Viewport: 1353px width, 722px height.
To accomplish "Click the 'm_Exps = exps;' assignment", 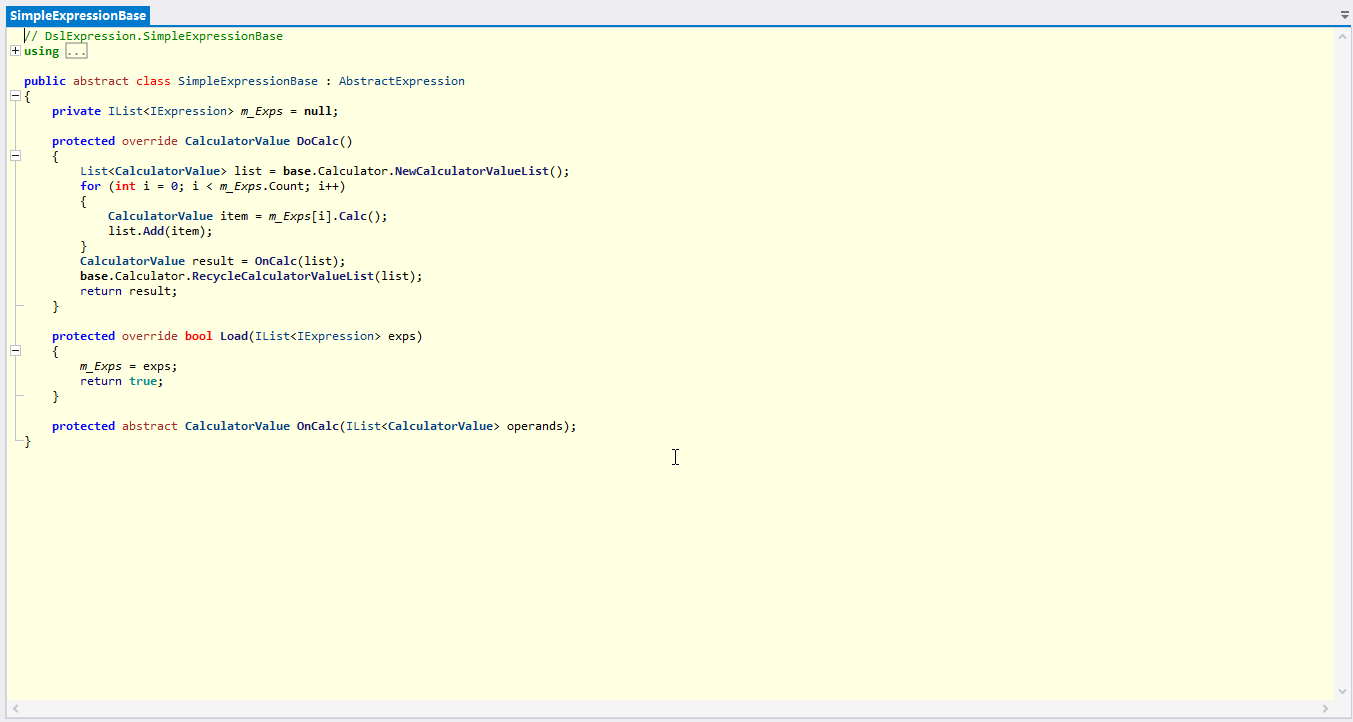I will pos(129,366).
